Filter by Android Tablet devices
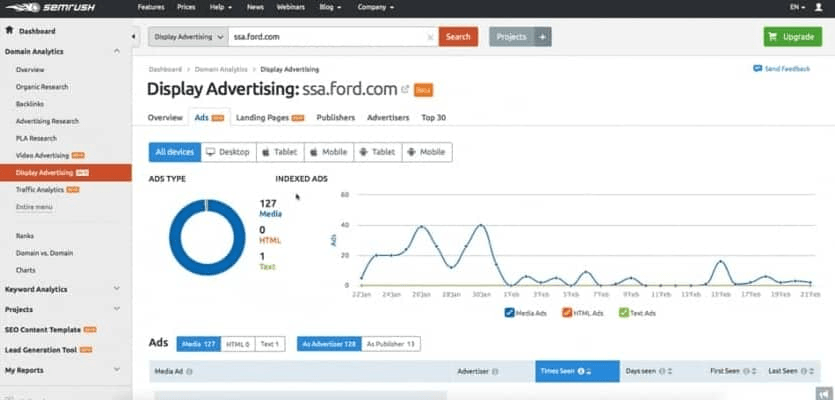The width and height of the screenshot is (835, 400). pos(378,152)
